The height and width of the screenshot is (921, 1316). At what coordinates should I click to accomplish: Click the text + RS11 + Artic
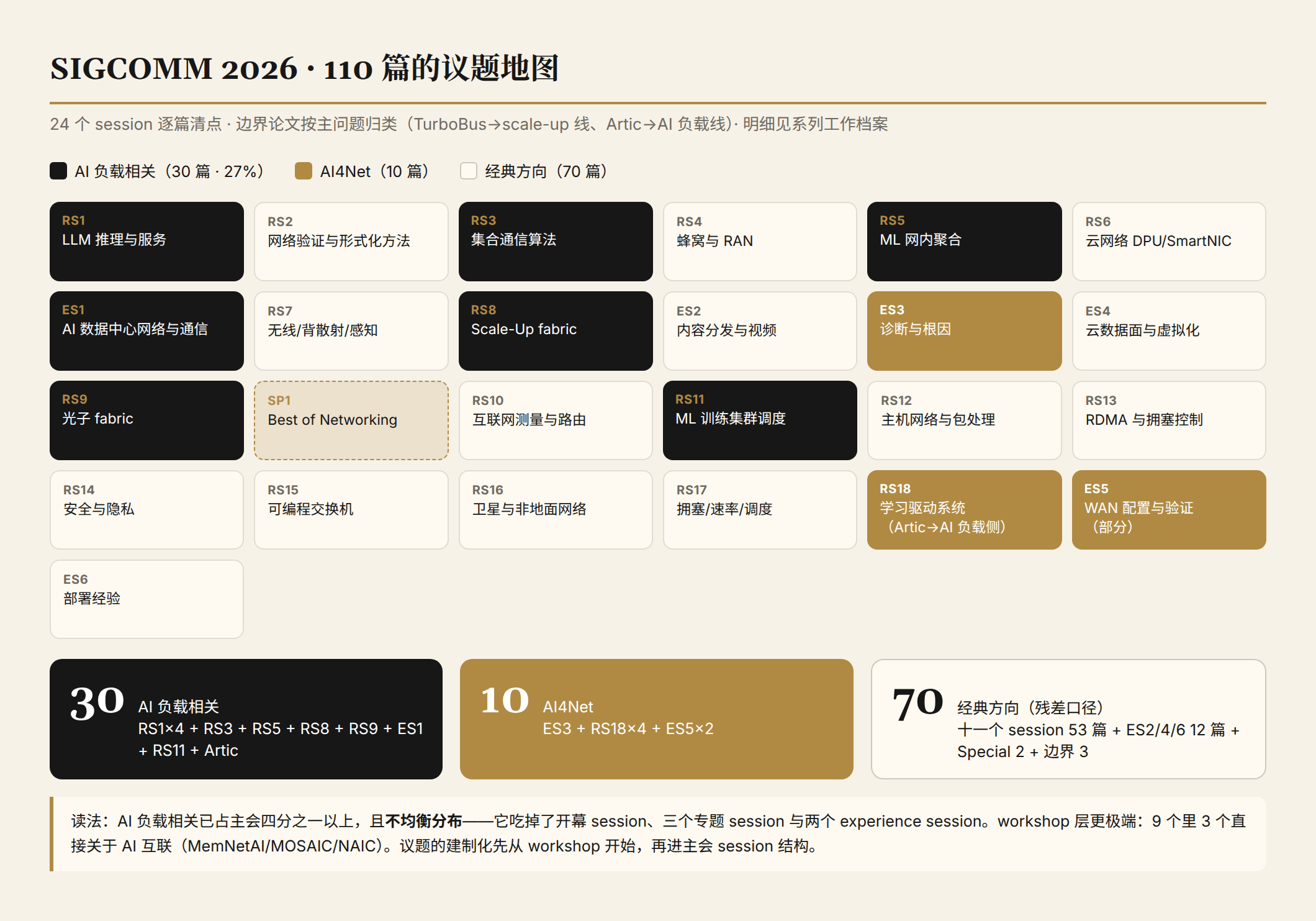188,750
